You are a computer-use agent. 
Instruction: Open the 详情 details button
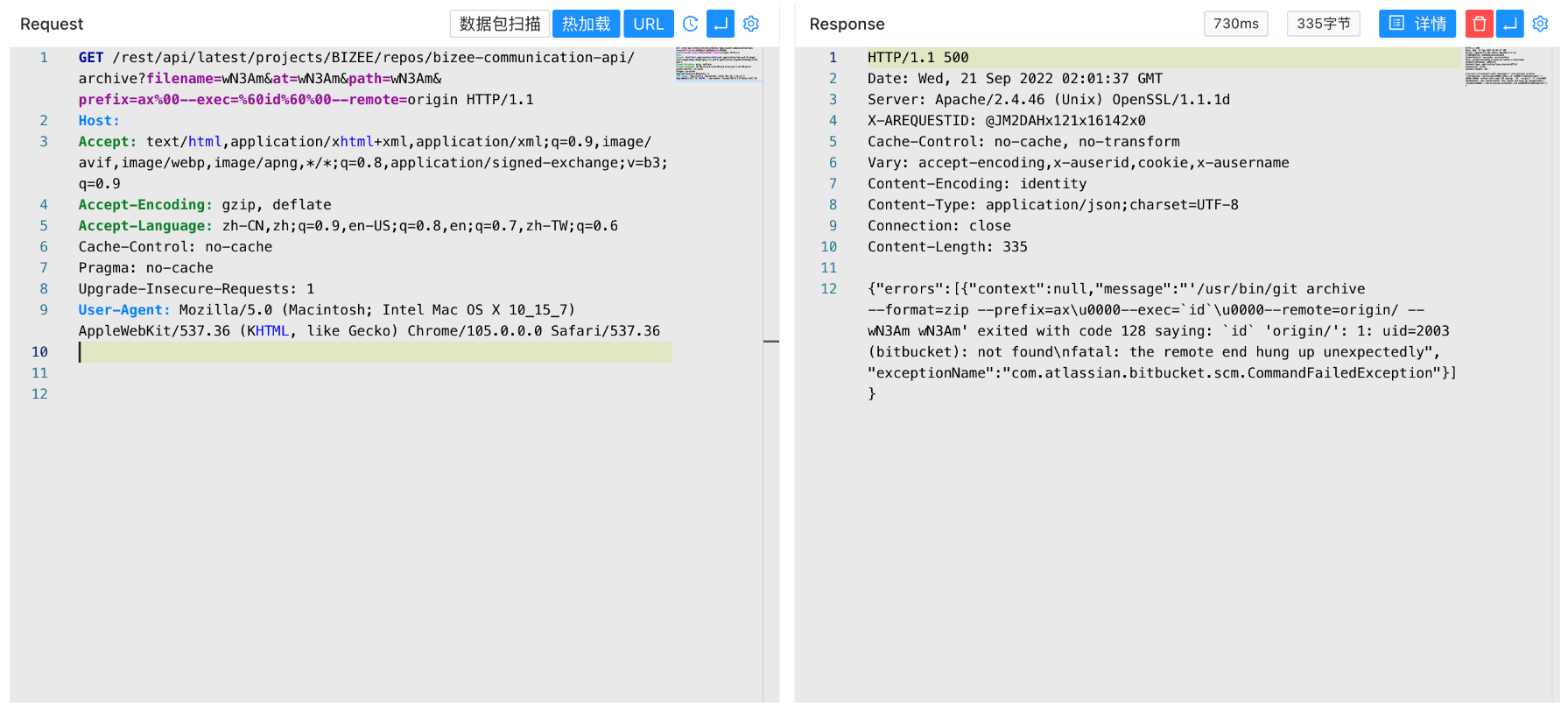point(1417,24)
